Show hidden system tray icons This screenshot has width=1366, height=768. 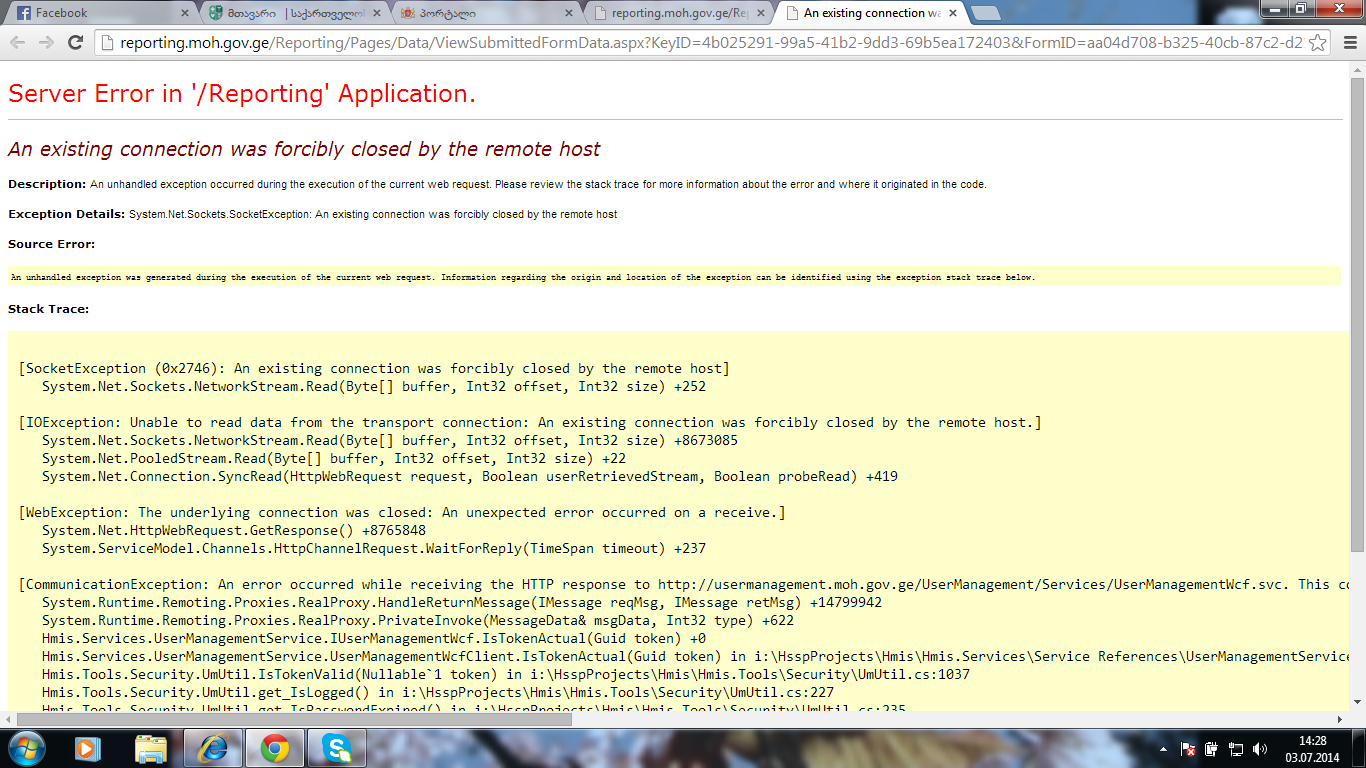1162,748
